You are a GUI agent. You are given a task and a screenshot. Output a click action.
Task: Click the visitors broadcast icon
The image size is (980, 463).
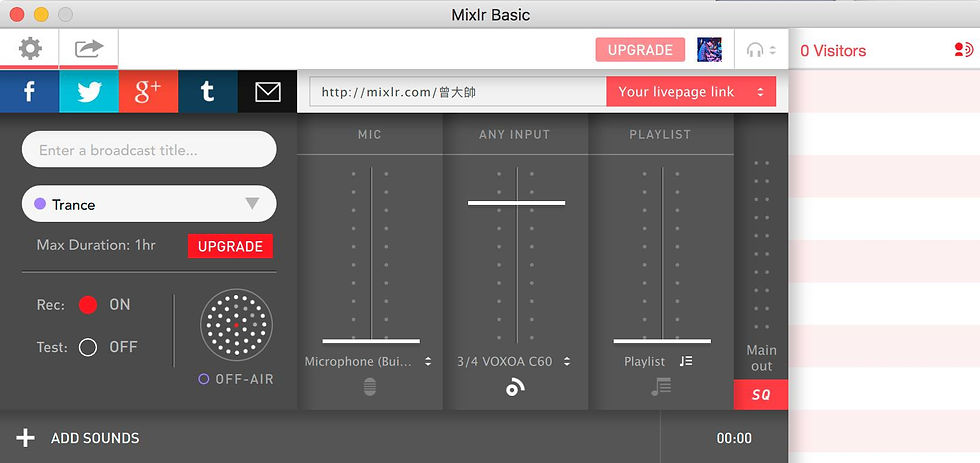[963, 50]
